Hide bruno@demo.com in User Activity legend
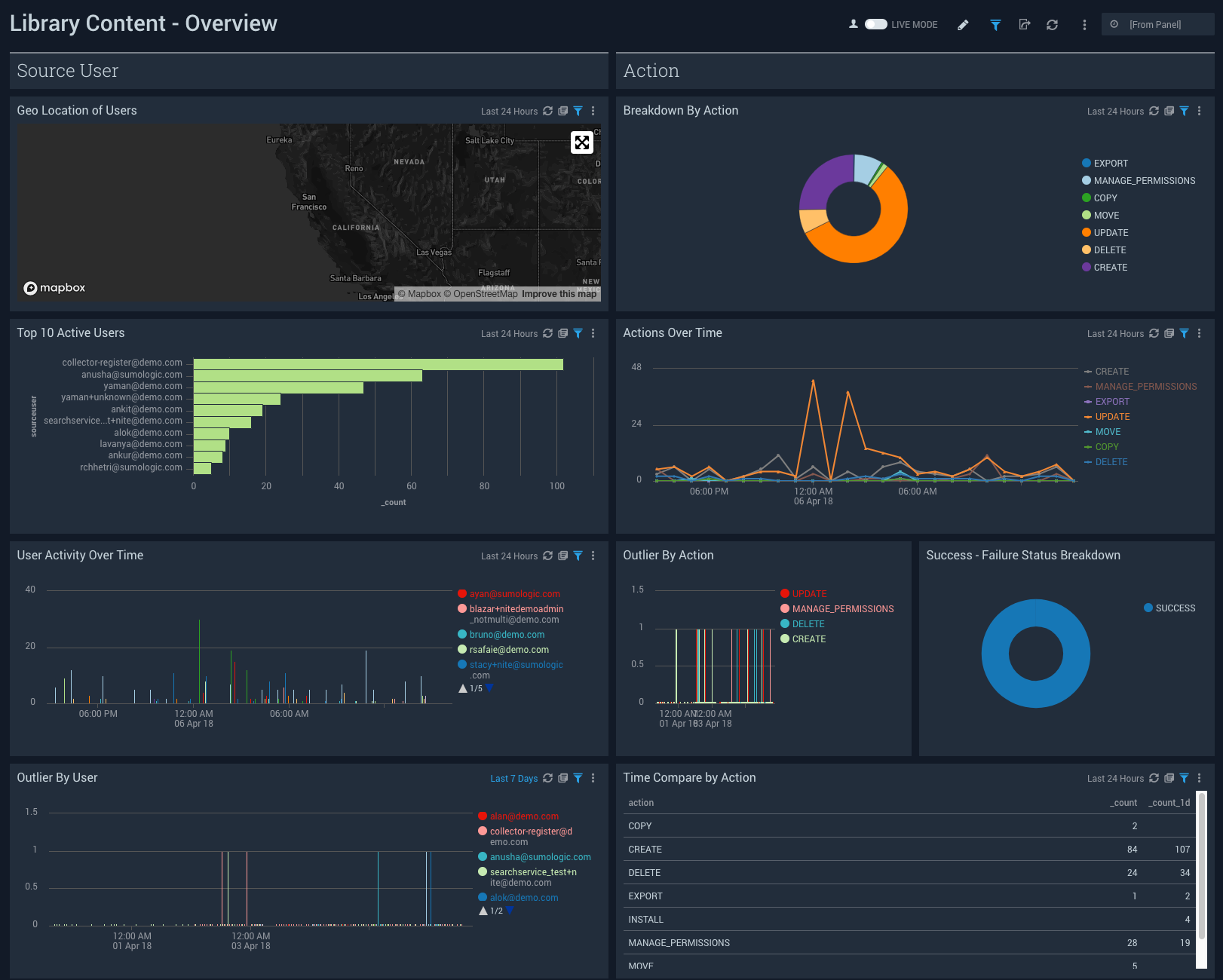The height and width of the screenshot is (980, 1223). (506, 635)
